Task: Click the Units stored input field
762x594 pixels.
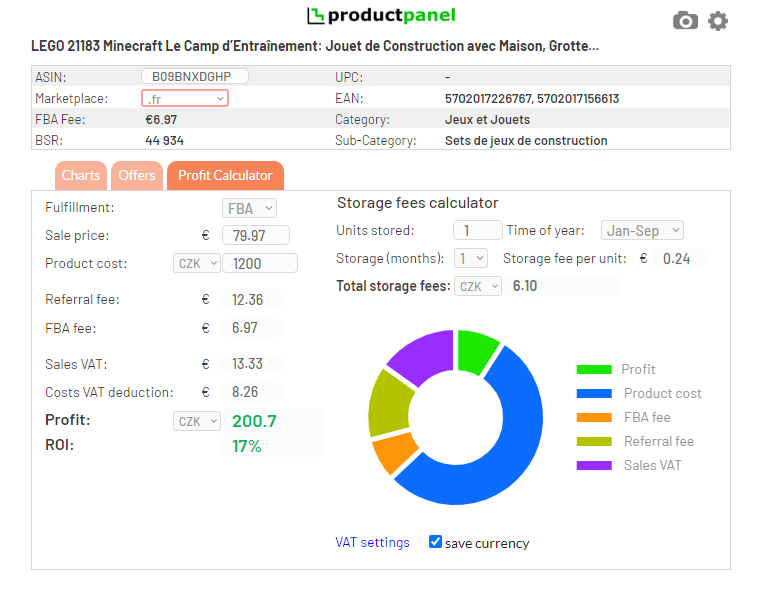Action: (x=477, y=230)
